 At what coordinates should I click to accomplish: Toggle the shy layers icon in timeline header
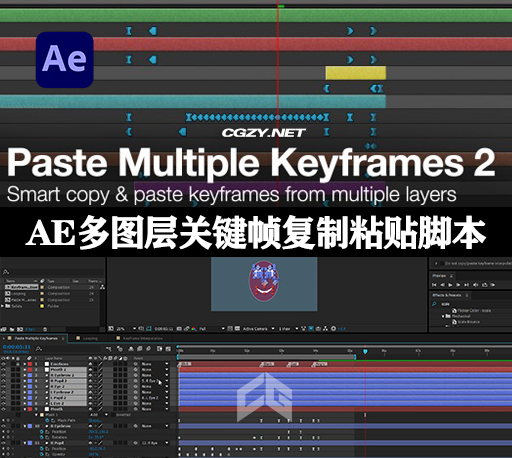point(131,349)
